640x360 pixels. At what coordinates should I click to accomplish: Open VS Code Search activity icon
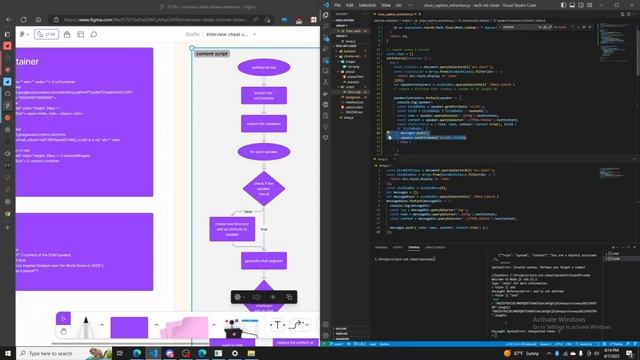326,26
